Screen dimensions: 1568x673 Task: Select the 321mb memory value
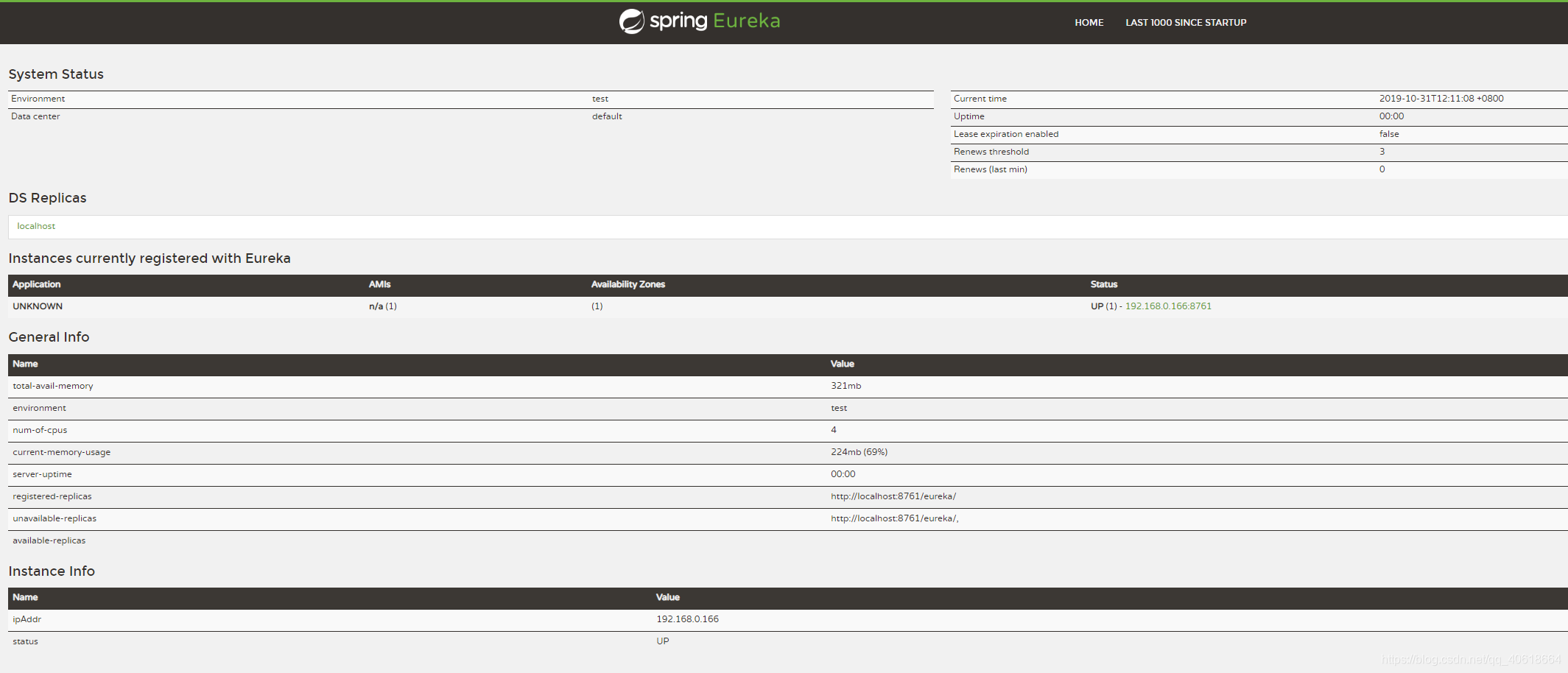845,386
